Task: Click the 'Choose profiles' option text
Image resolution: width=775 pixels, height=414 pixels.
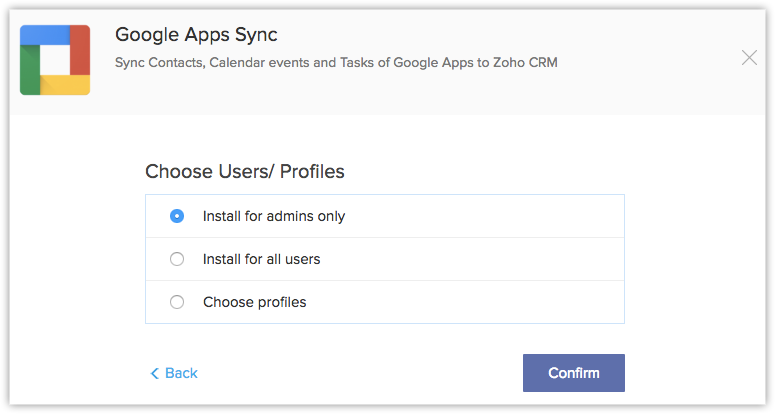Action: coord(254,302)
